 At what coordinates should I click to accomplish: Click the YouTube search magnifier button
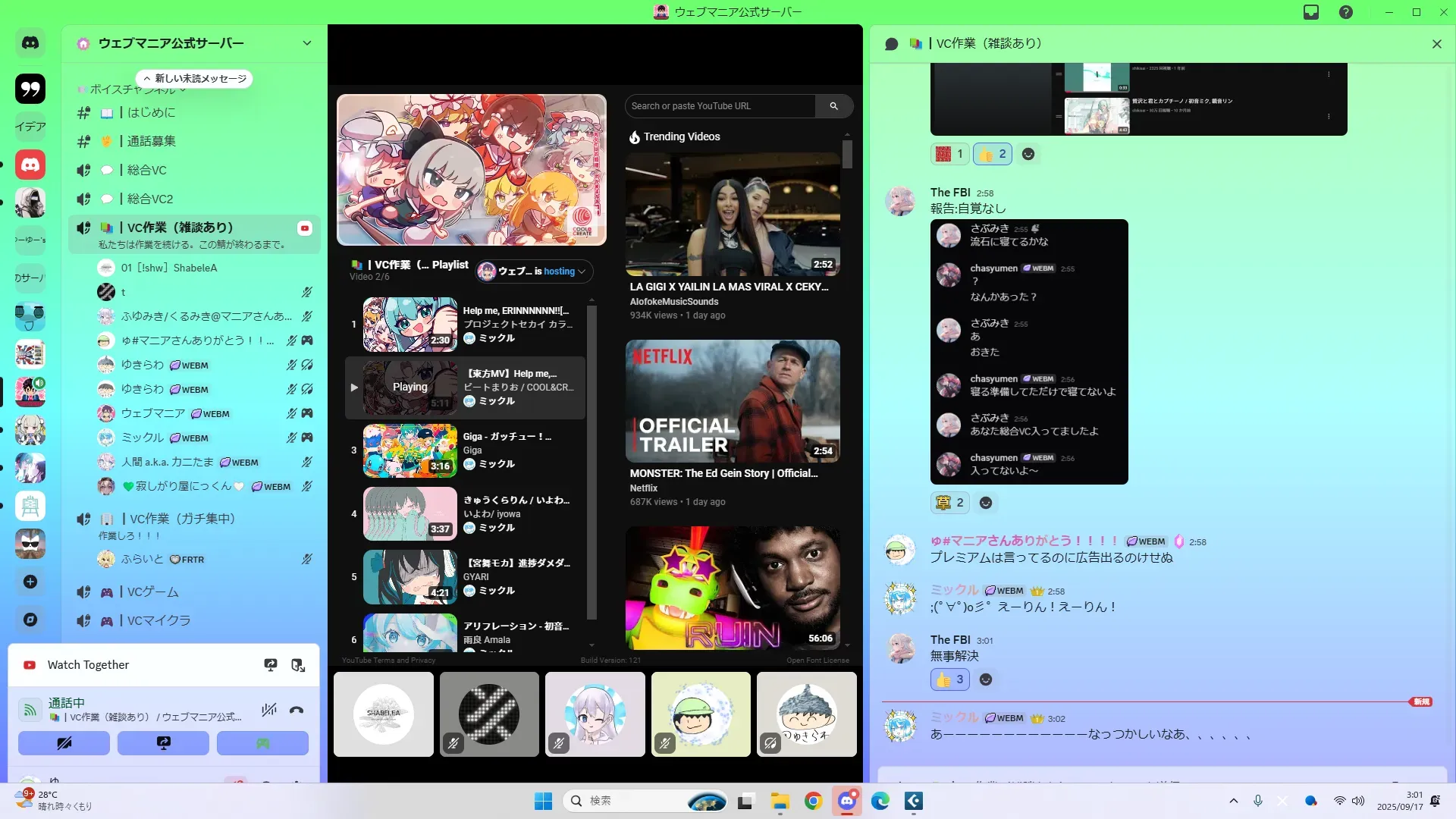coord(833,106)
